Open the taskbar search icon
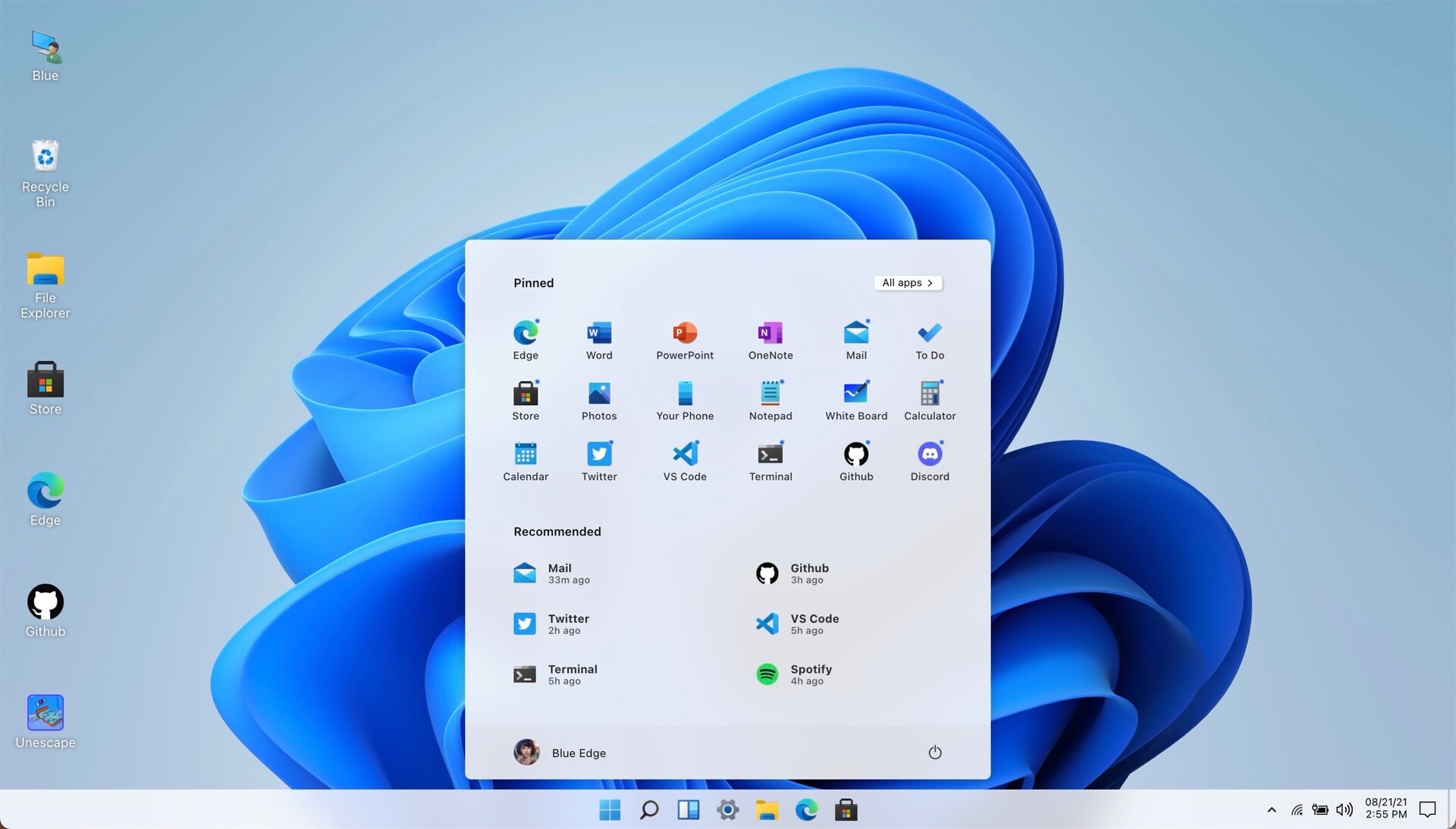Screen dimensions: 1456x829 pyautogui.click(x=649, y=810)
